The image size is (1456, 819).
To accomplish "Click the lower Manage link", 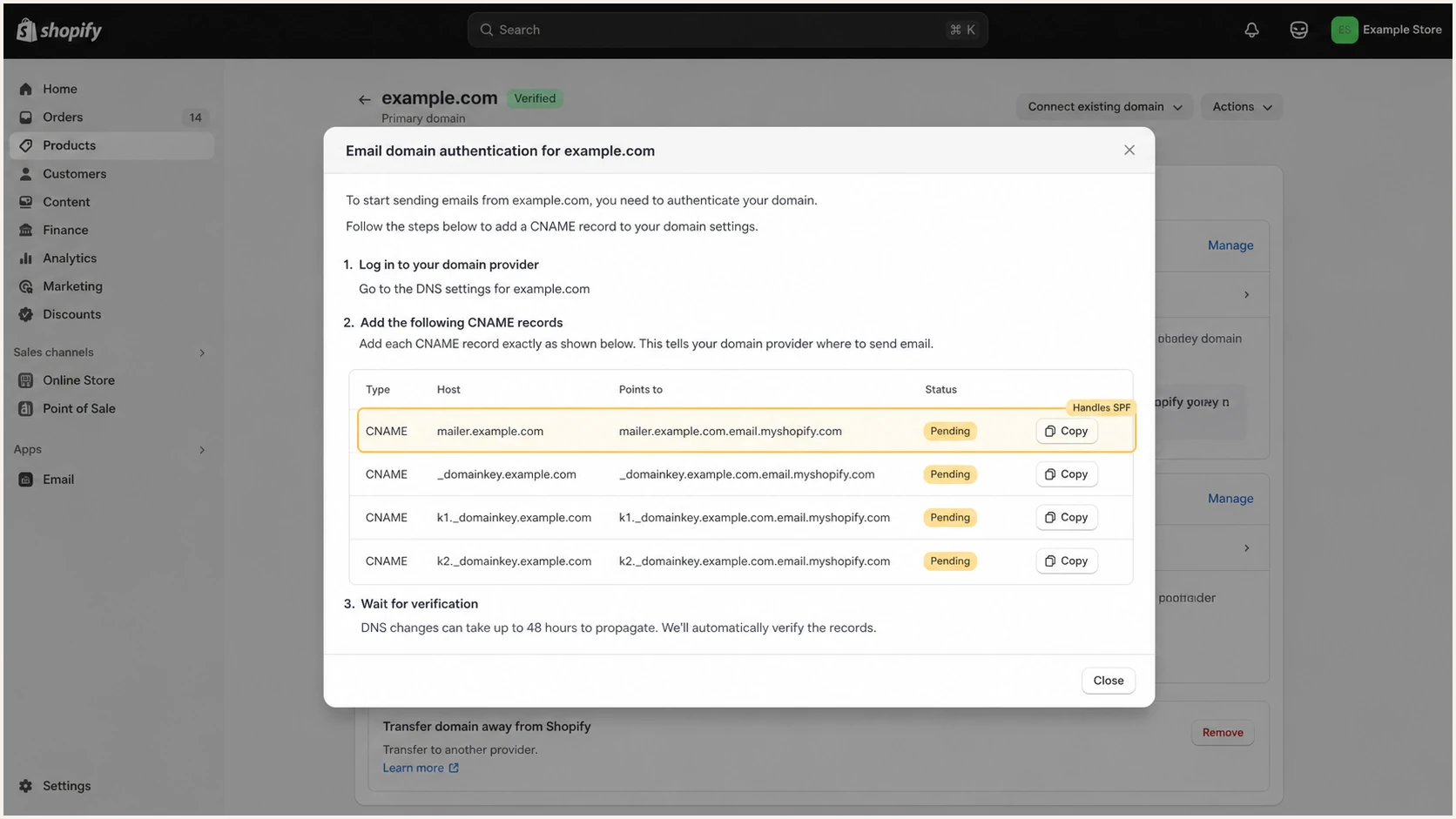I will point(1230,499).
